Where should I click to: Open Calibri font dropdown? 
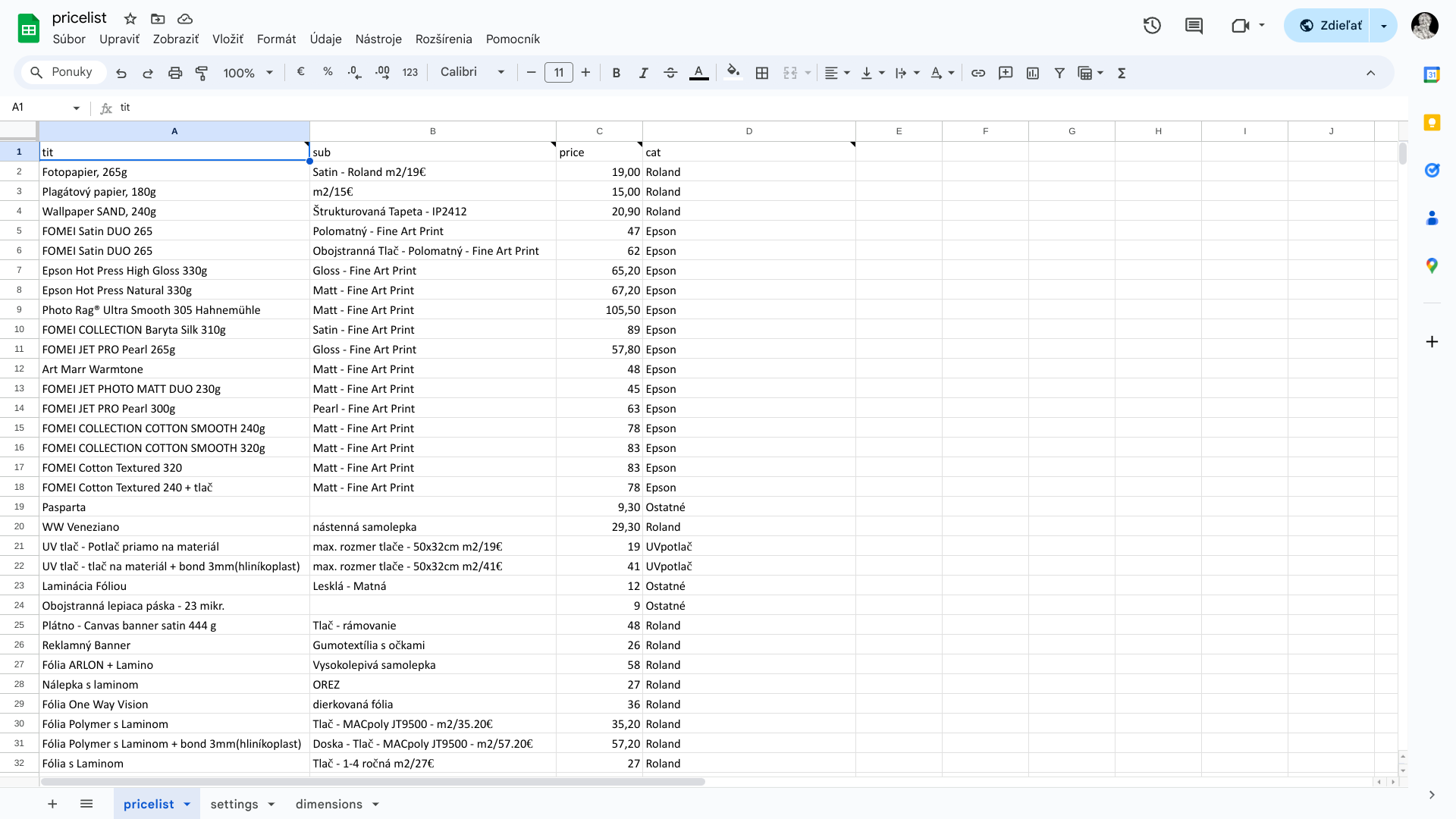tap(472, 72)
